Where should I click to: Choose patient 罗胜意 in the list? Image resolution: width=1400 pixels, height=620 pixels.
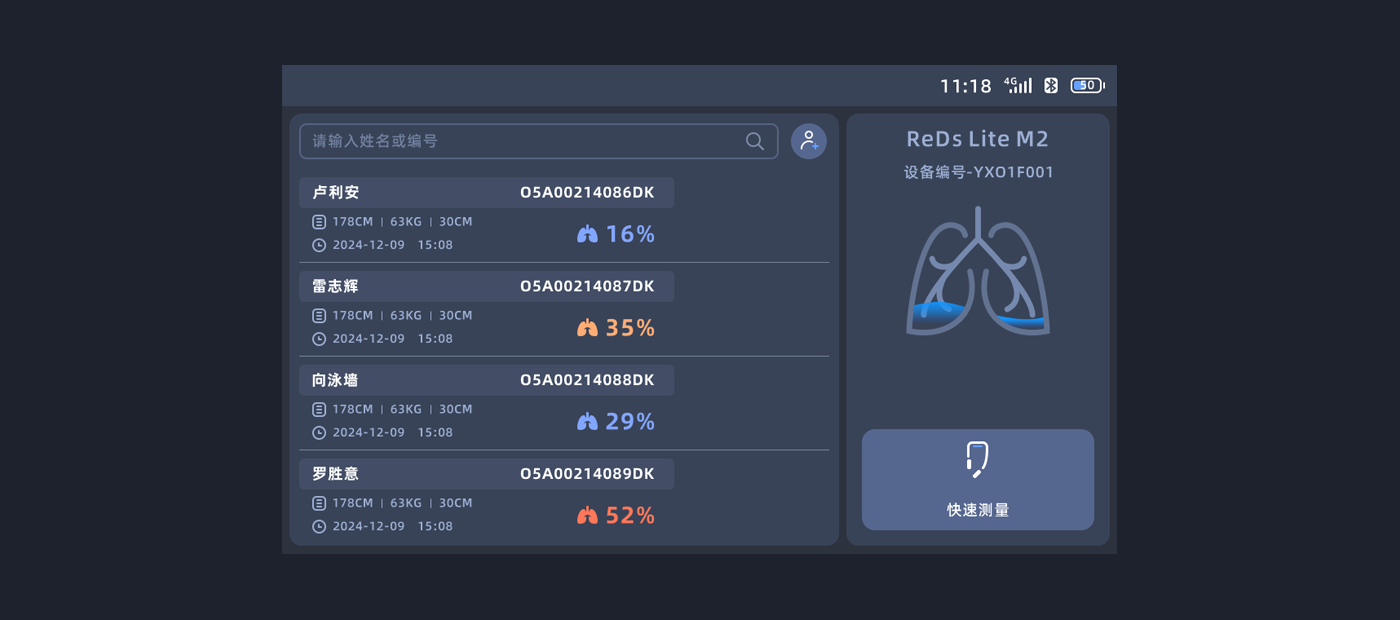point(336,474)
